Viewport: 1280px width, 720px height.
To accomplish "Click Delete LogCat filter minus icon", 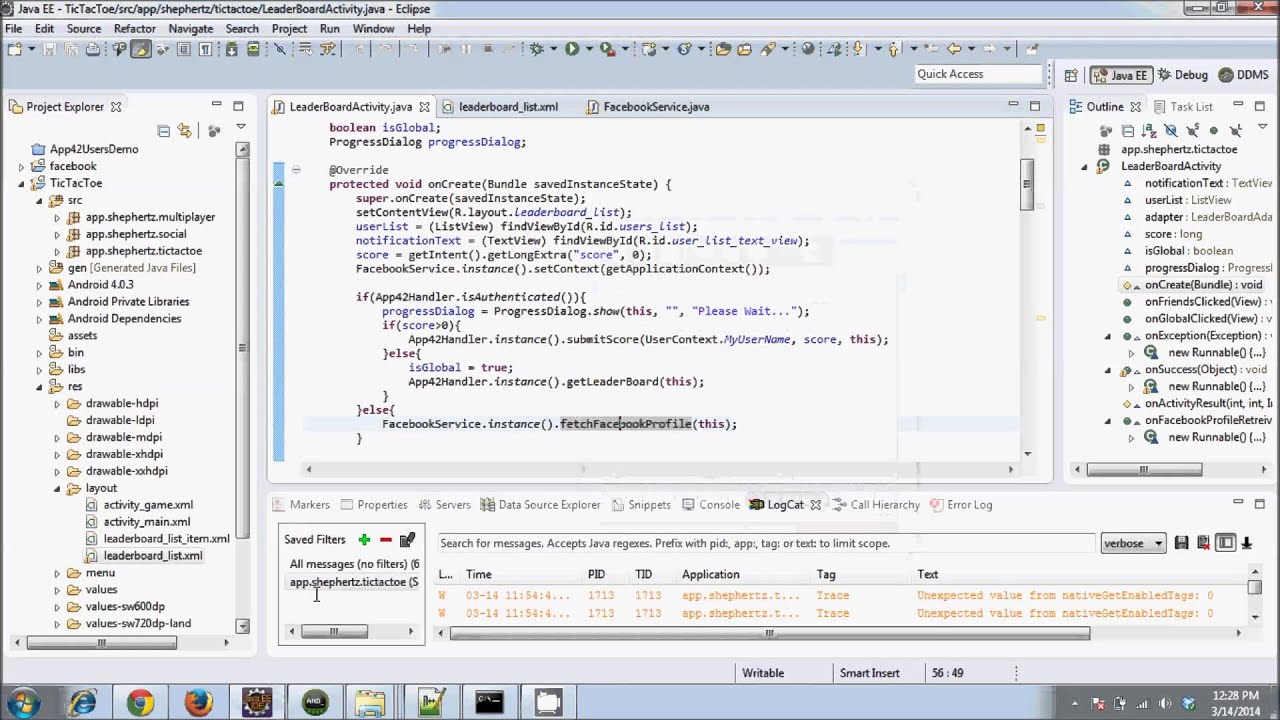I will click(385, 540).
